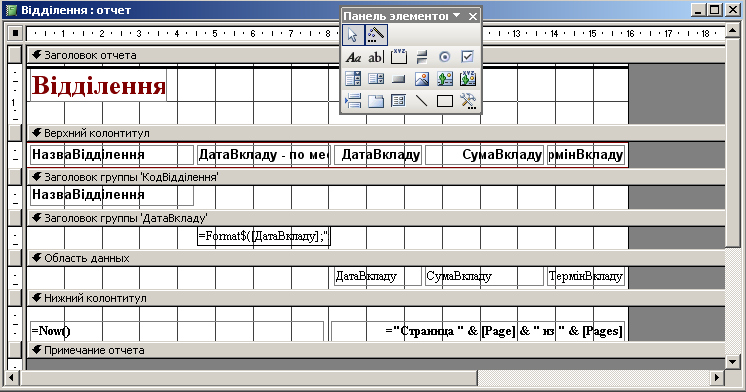Select the Subform/Subreport tool
746x392 pixels.
(399, 101)
